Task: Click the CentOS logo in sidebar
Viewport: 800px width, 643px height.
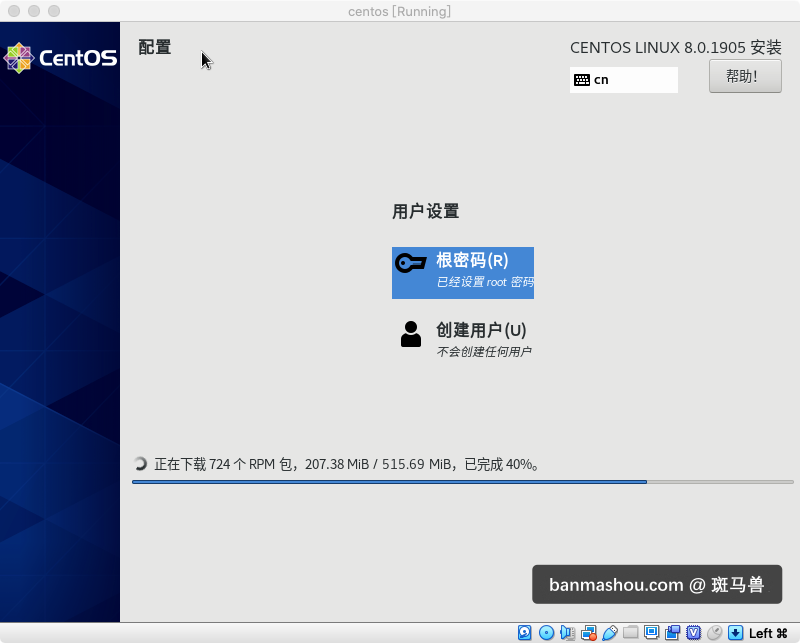Action: [x=60, y=58]
